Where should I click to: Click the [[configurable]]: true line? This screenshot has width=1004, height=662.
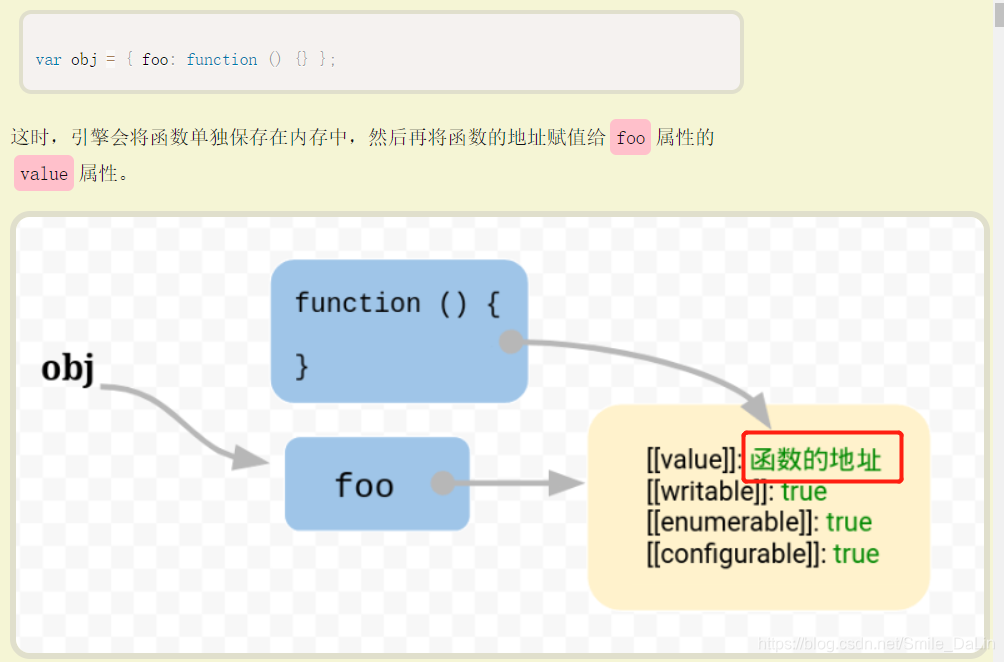tap(763, 554)
